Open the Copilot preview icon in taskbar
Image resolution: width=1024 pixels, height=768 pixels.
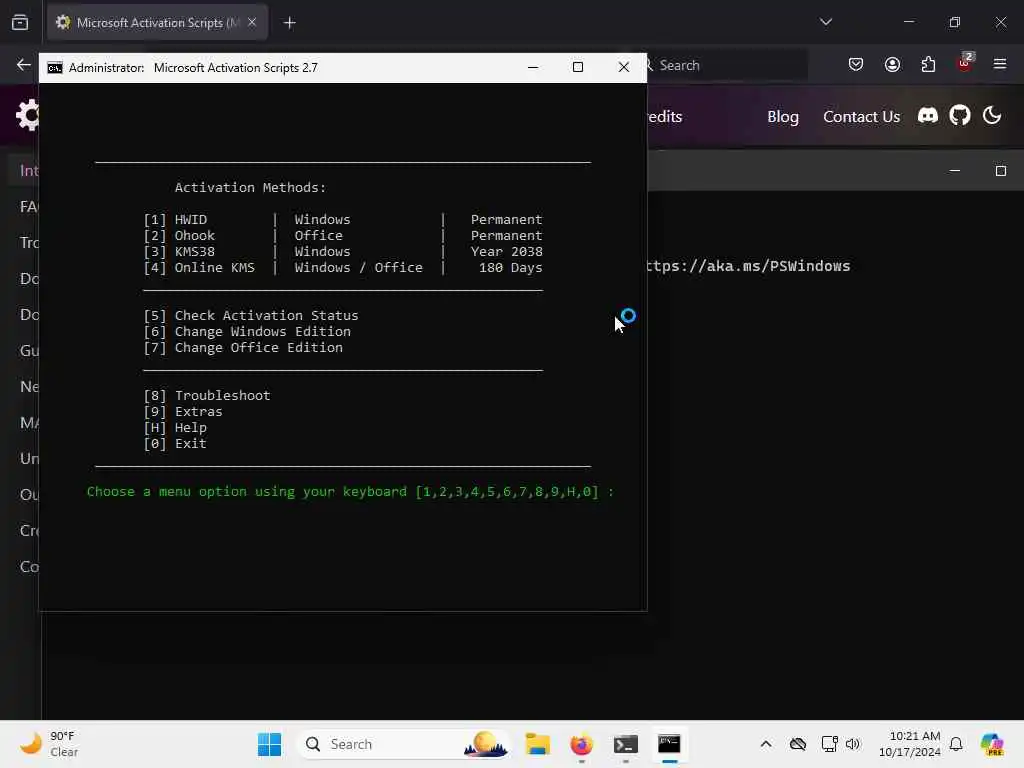click(x=991, y=744)
